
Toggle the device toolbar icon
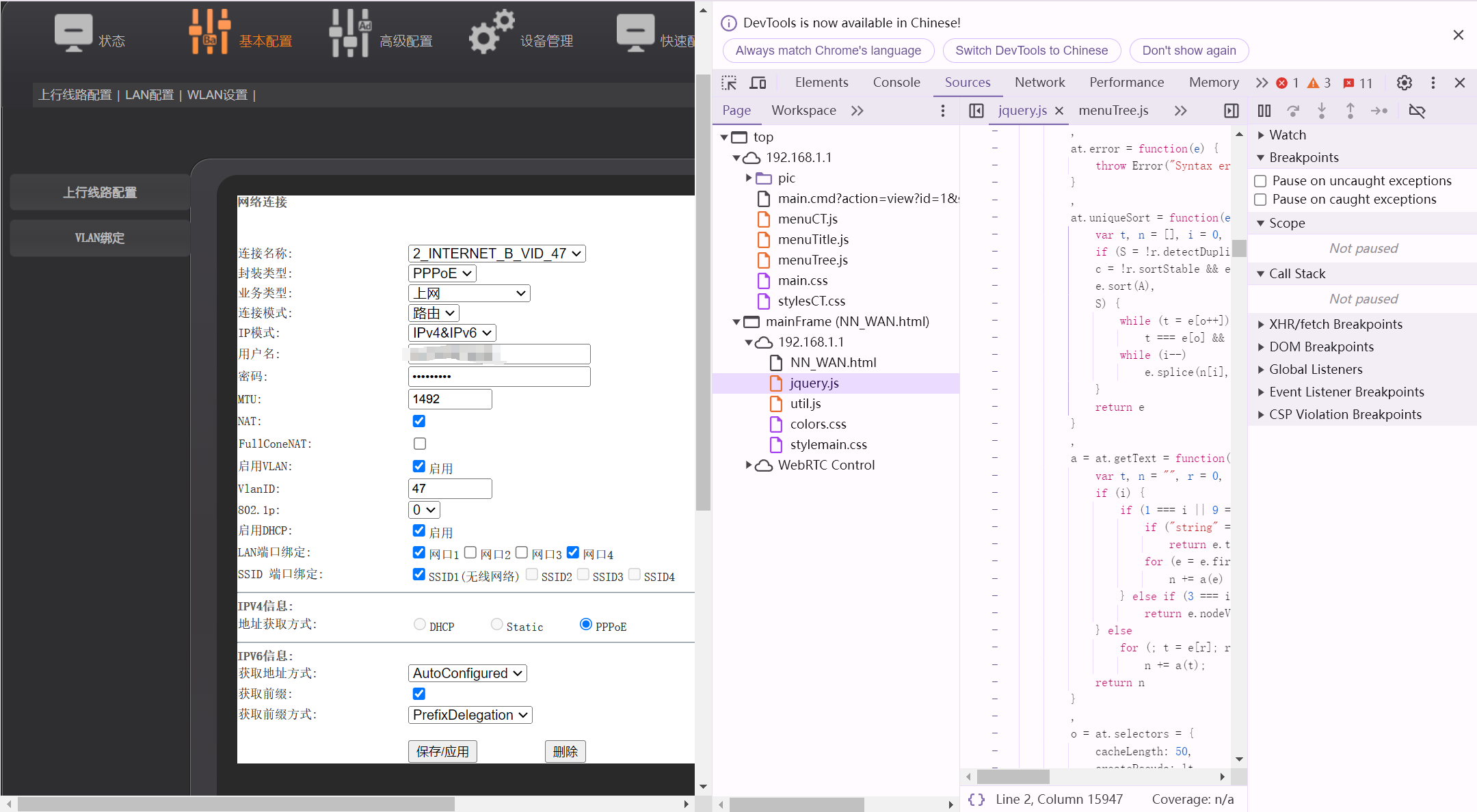[758, 83]
